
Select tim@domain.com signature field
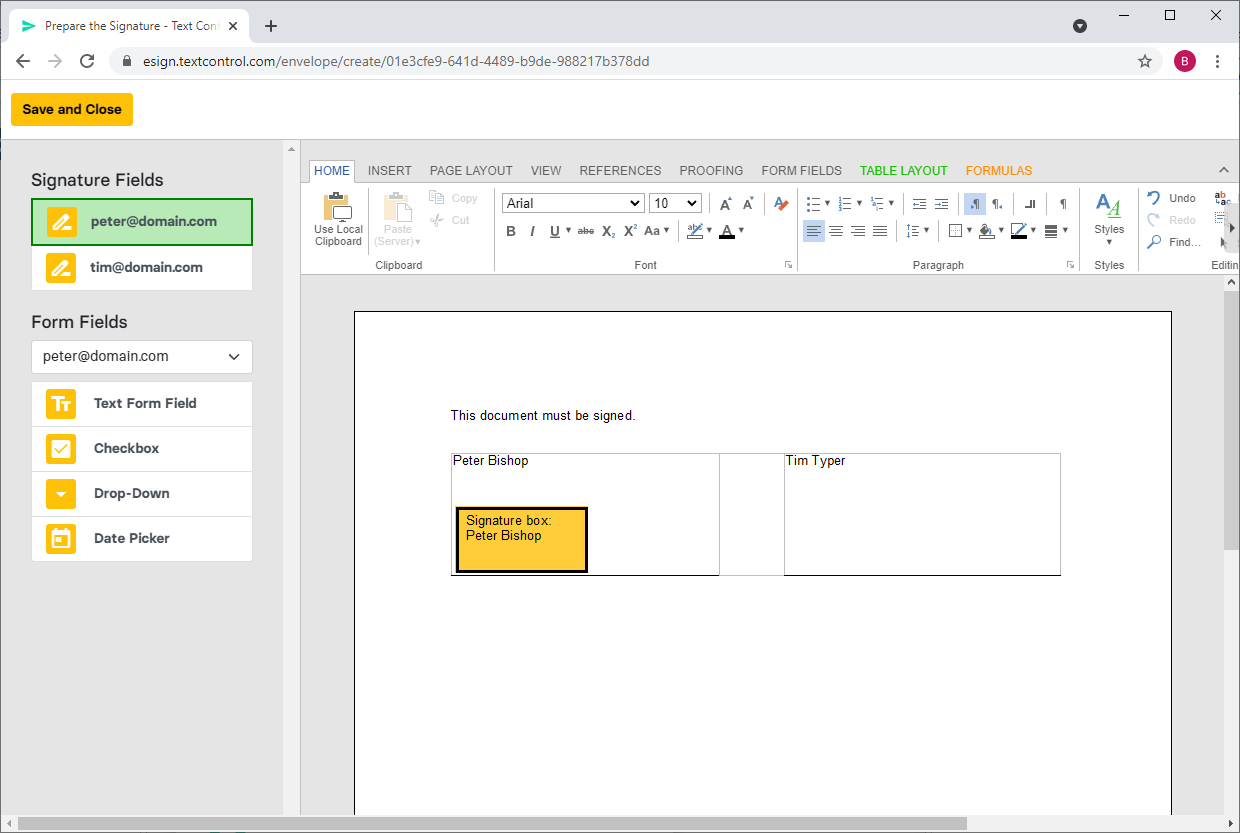pos(142,268)
